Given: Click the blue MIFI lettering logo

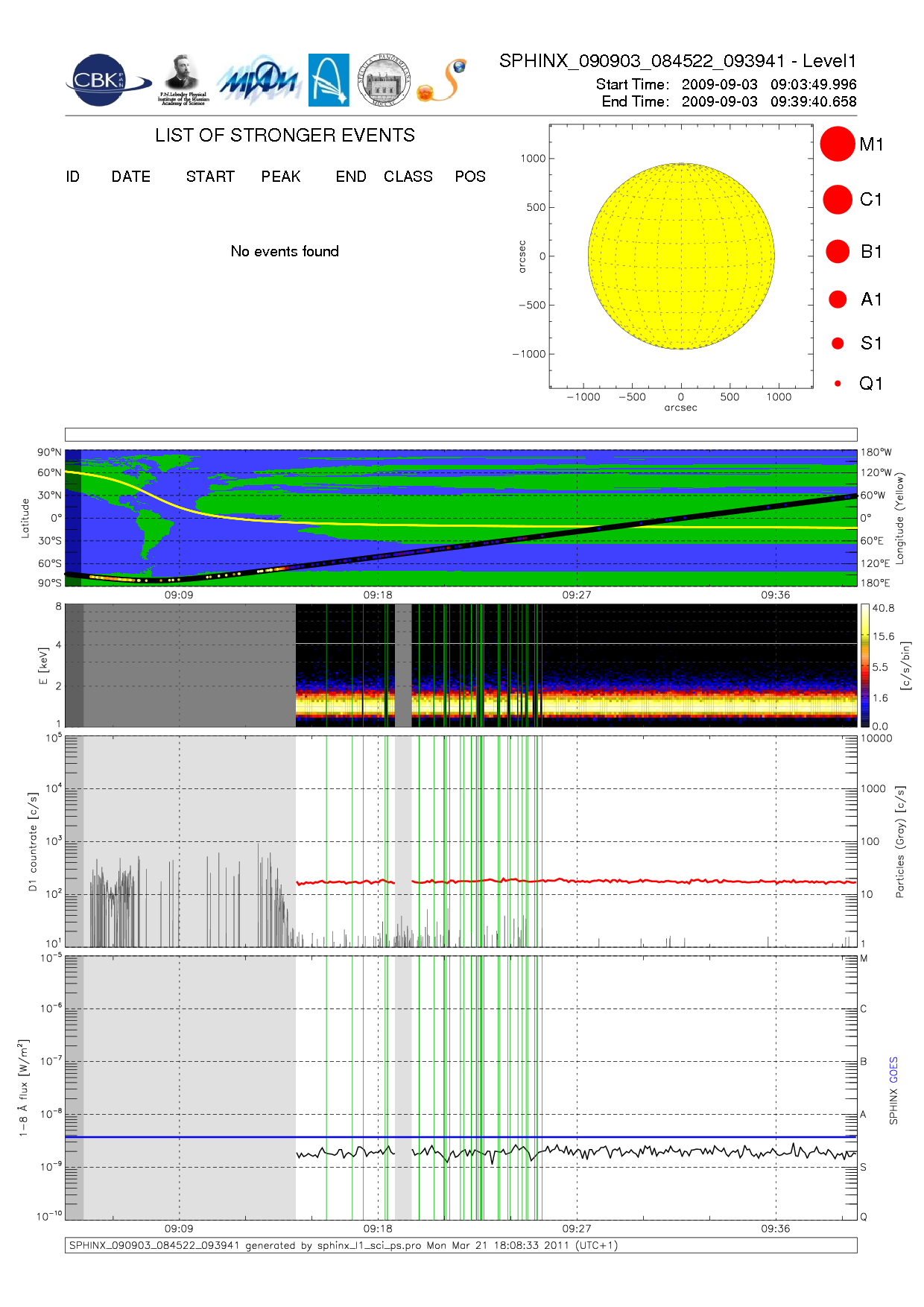Looking at the screenshot, I should 258,80.
